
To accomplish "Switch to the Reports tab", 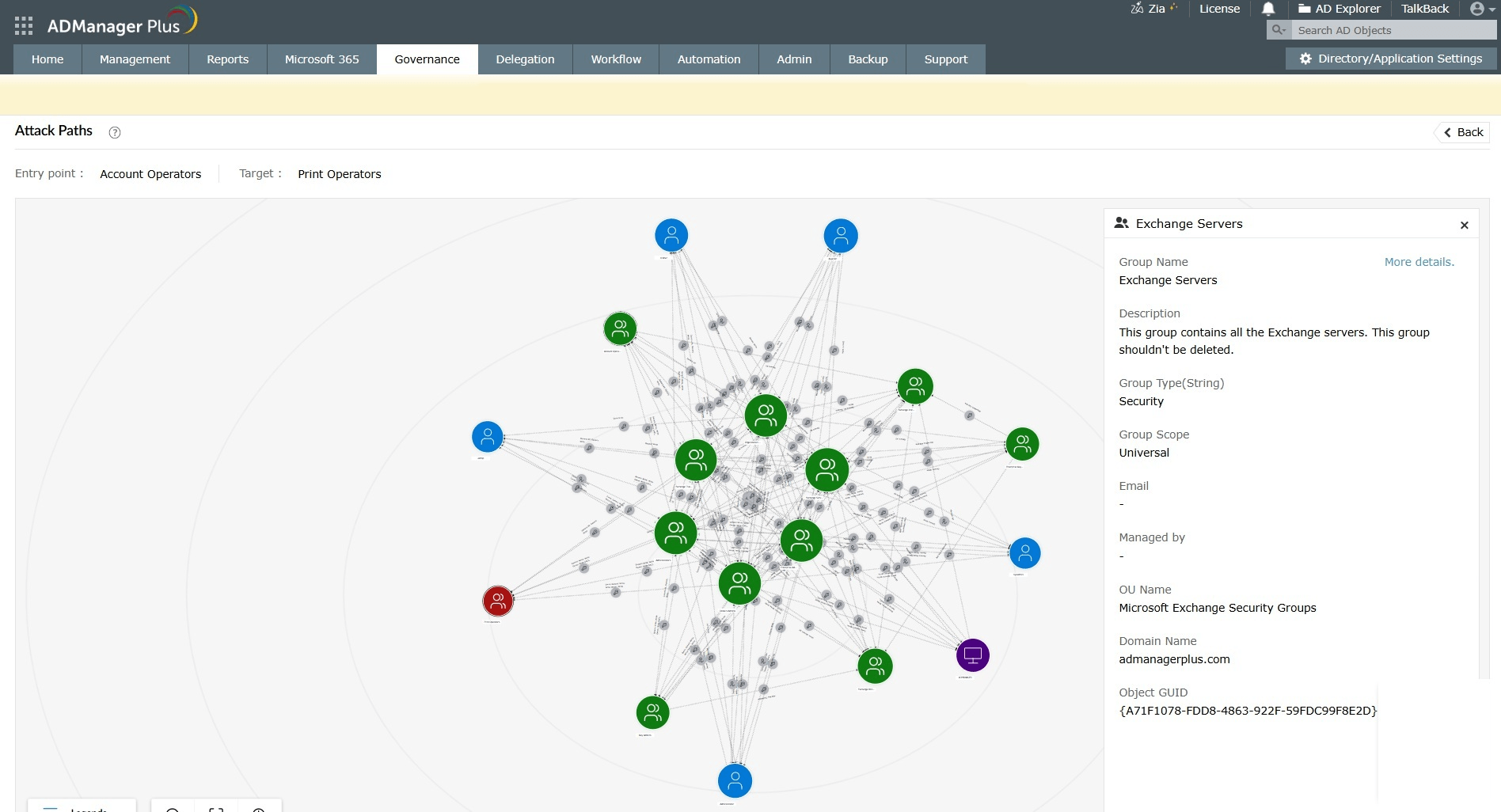I will tap(227, 59).
